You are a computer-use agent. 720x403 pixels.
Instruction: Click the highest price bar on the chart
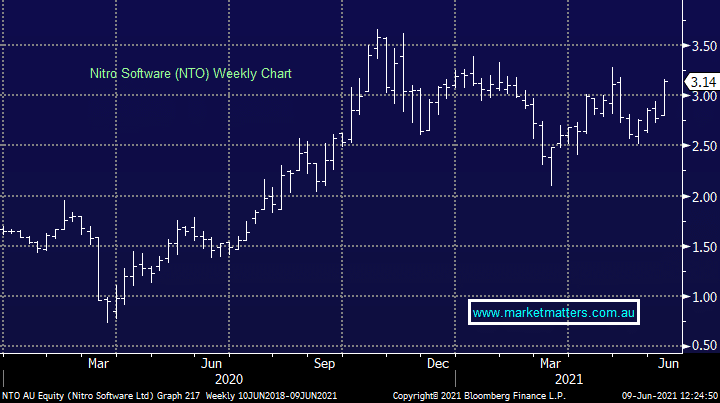[x=378, y=50]
